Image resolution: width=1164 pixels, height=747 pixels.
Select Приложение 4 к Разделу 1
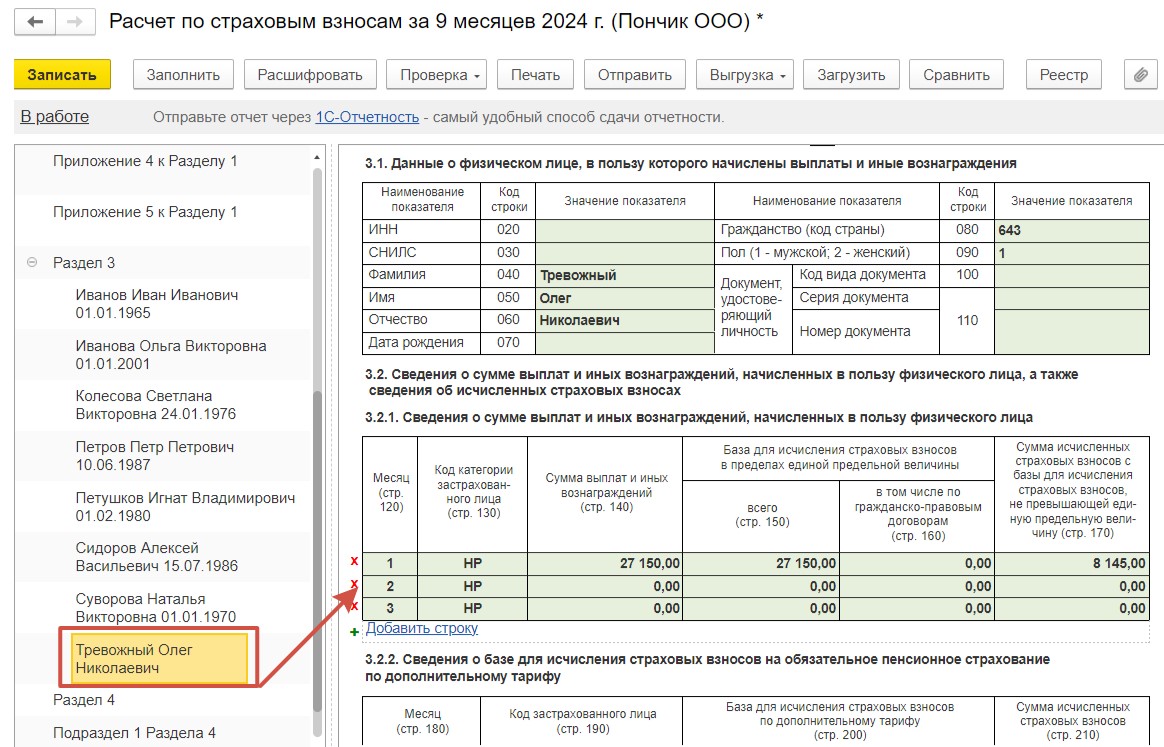click(x=146, y=161)
